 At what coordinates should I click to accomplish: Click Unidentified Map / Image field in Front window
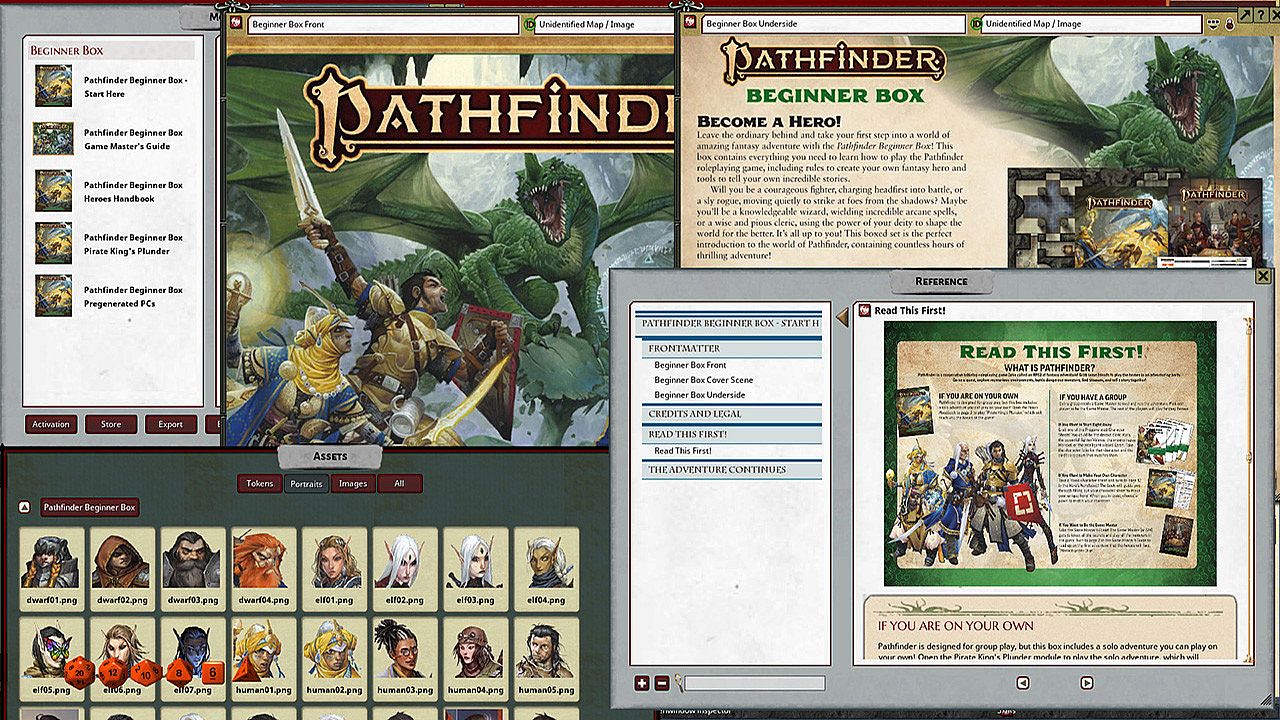click(604, 24)
